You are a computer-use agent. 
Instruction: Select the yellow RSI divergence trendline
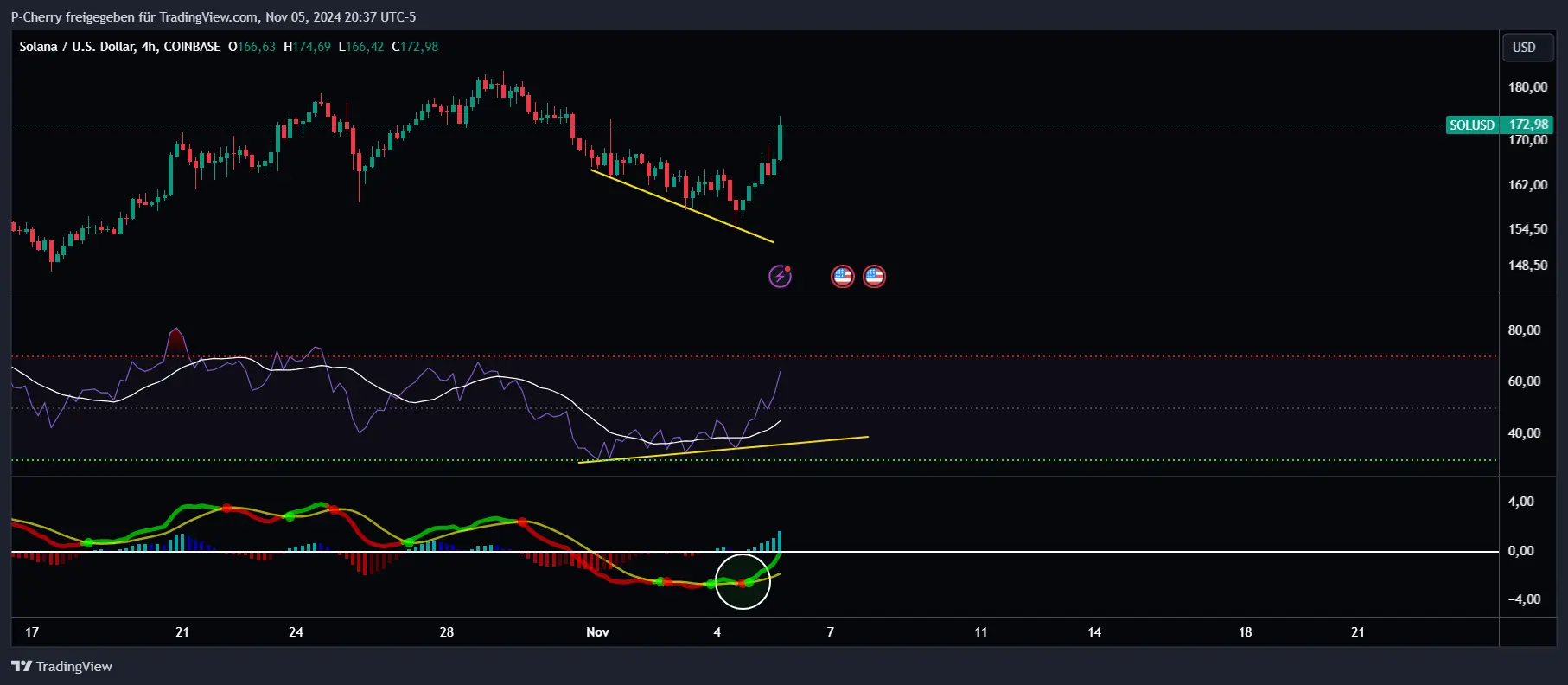(723, 450)
